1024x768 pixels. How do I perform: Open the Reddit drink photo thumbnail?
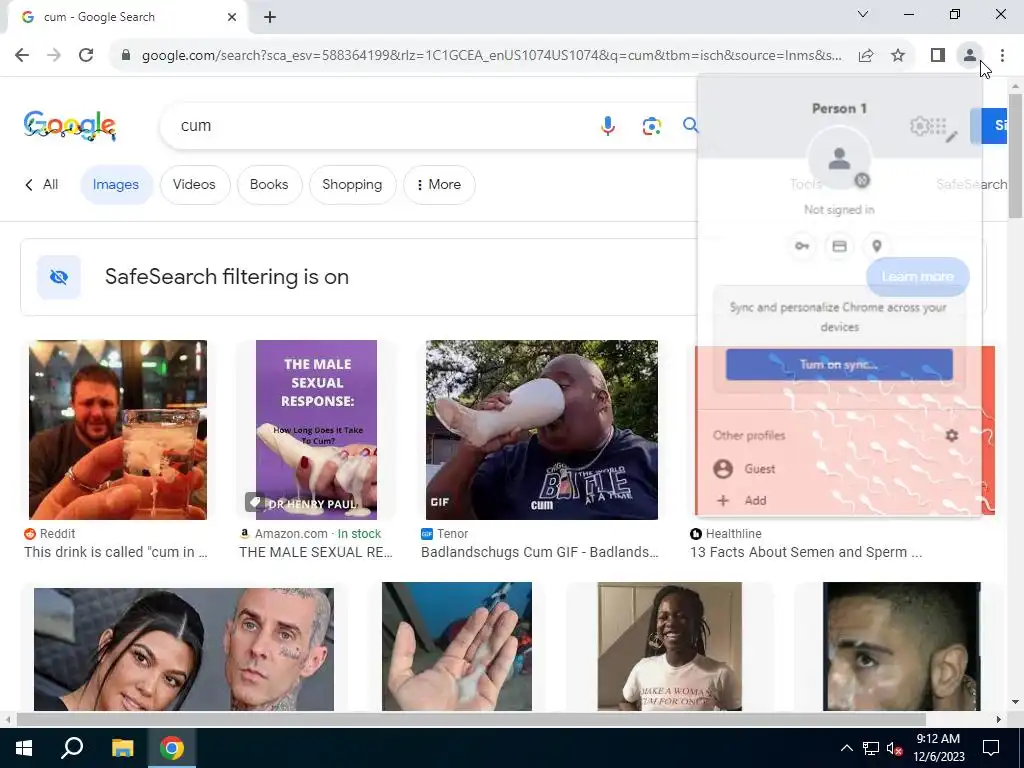tap(118, 430)
